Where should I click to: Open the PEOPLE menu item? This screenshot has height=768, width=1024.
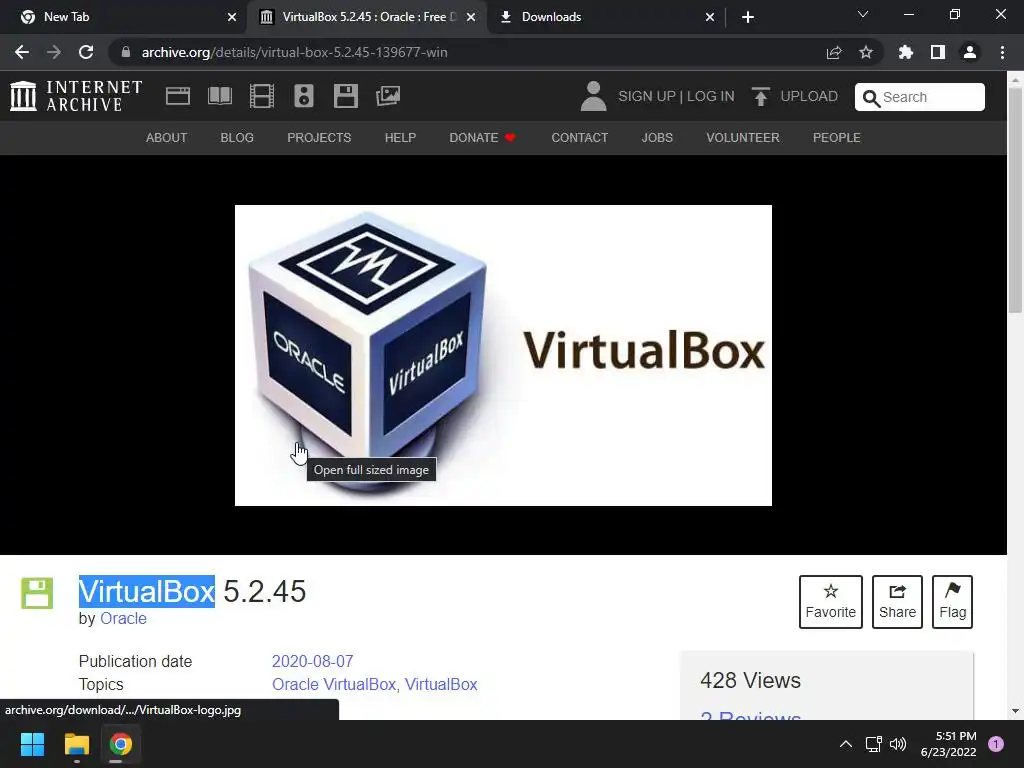(x=837, y=138)
